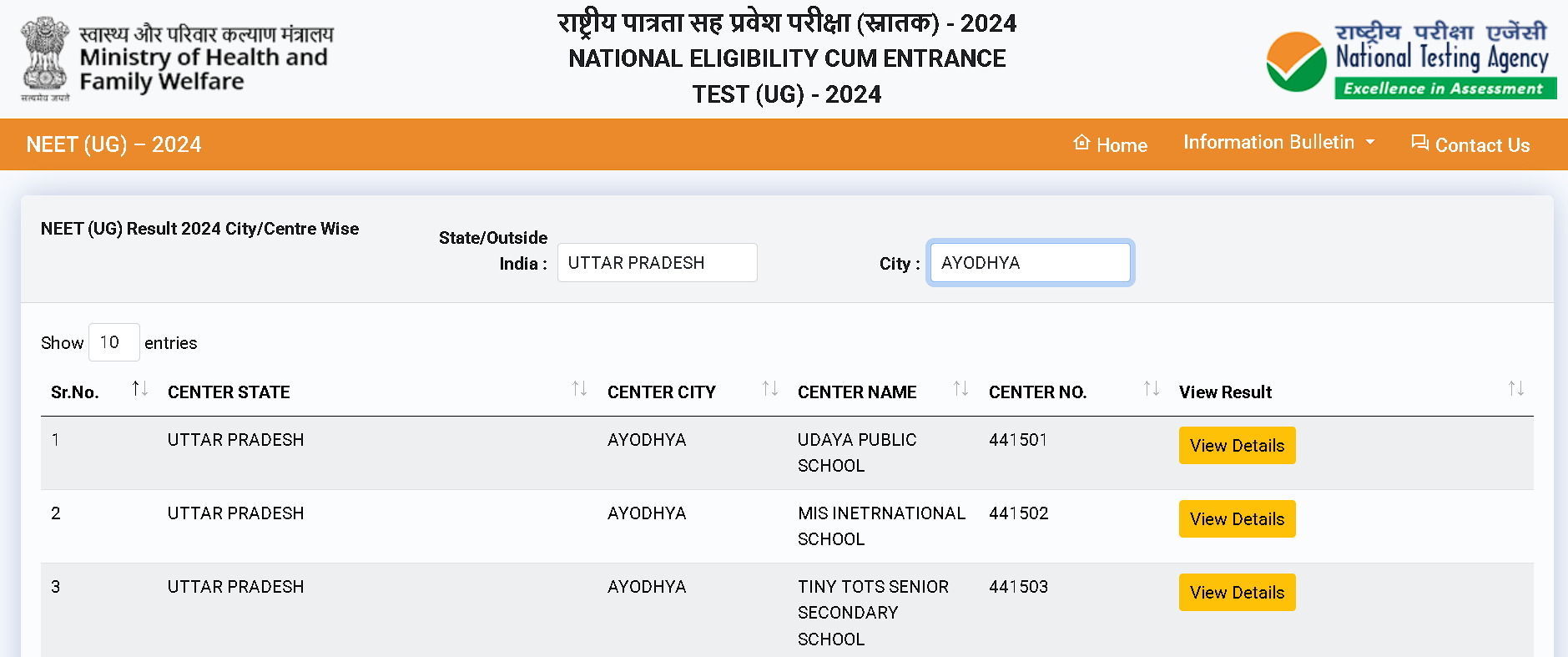The width and height of the screenshot is (1568, 657).
Task: Click UTTAR PRADESH state cell in row 2
Action: pos(235,513)
